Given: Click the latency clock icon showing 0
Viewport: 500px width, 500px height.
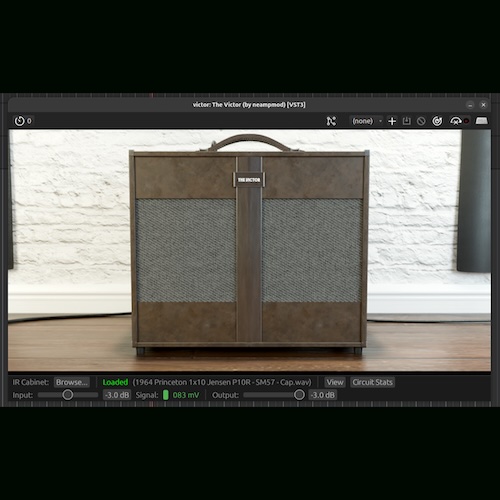Looking at the screenshot, I should tap(20, 121).
